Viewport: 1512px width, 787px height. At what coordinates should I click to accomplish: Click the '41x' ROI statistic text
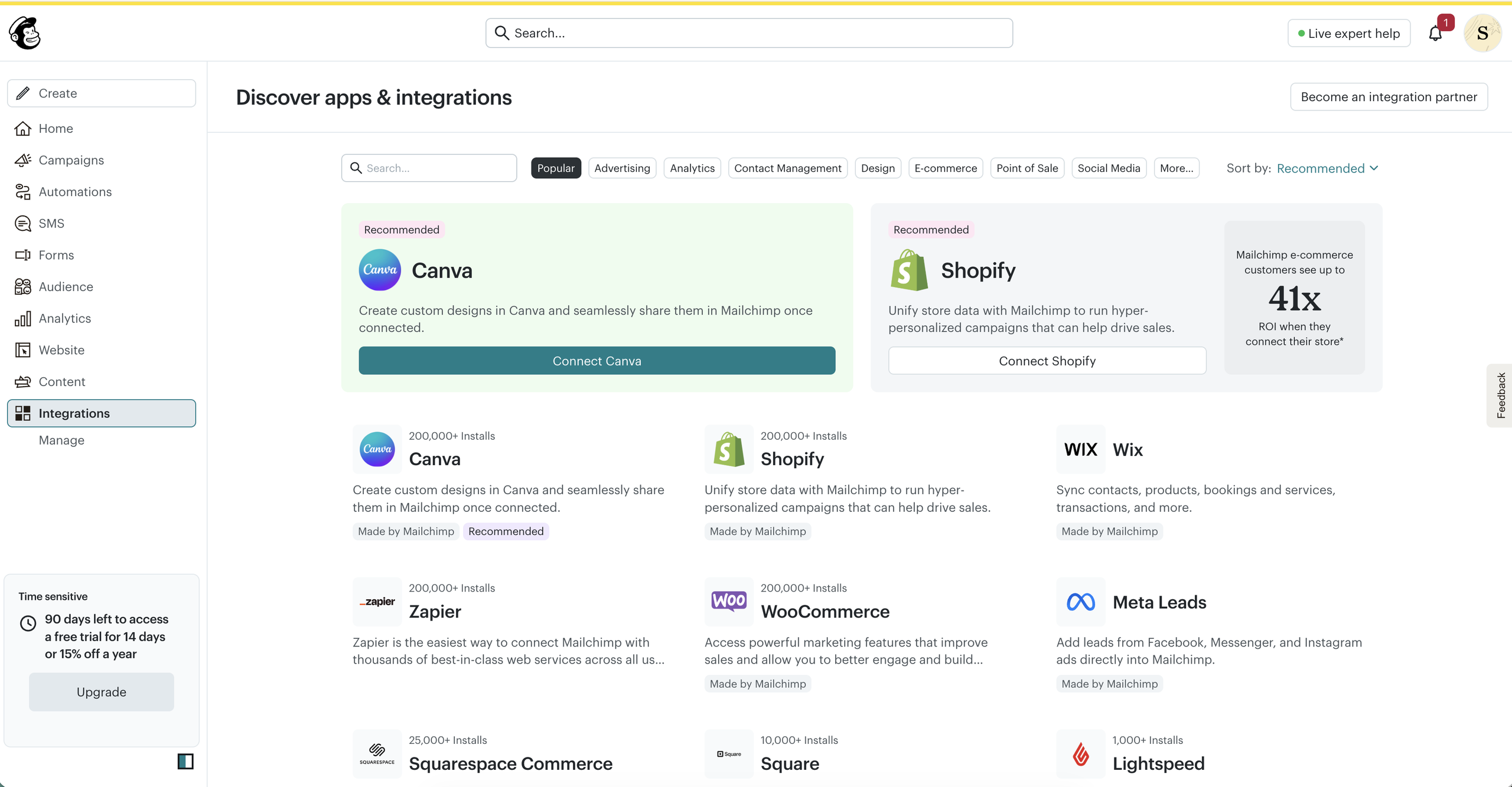point(1294,298)
